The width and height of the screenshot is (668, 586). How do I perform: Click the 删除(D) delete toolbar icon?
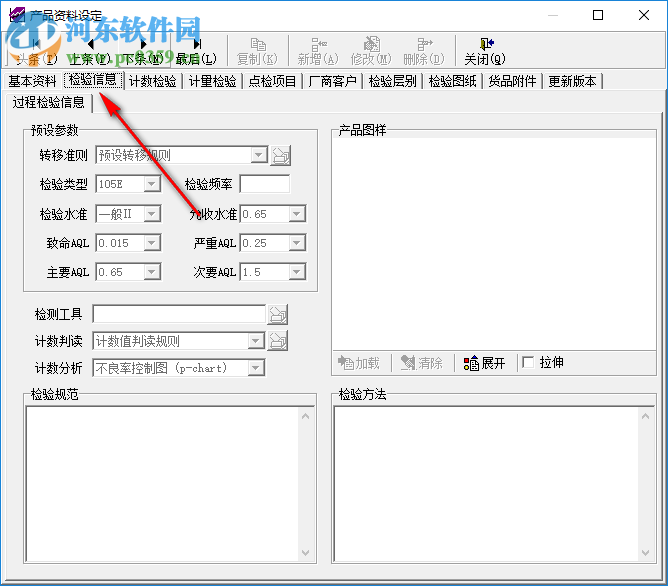(424, 51)
